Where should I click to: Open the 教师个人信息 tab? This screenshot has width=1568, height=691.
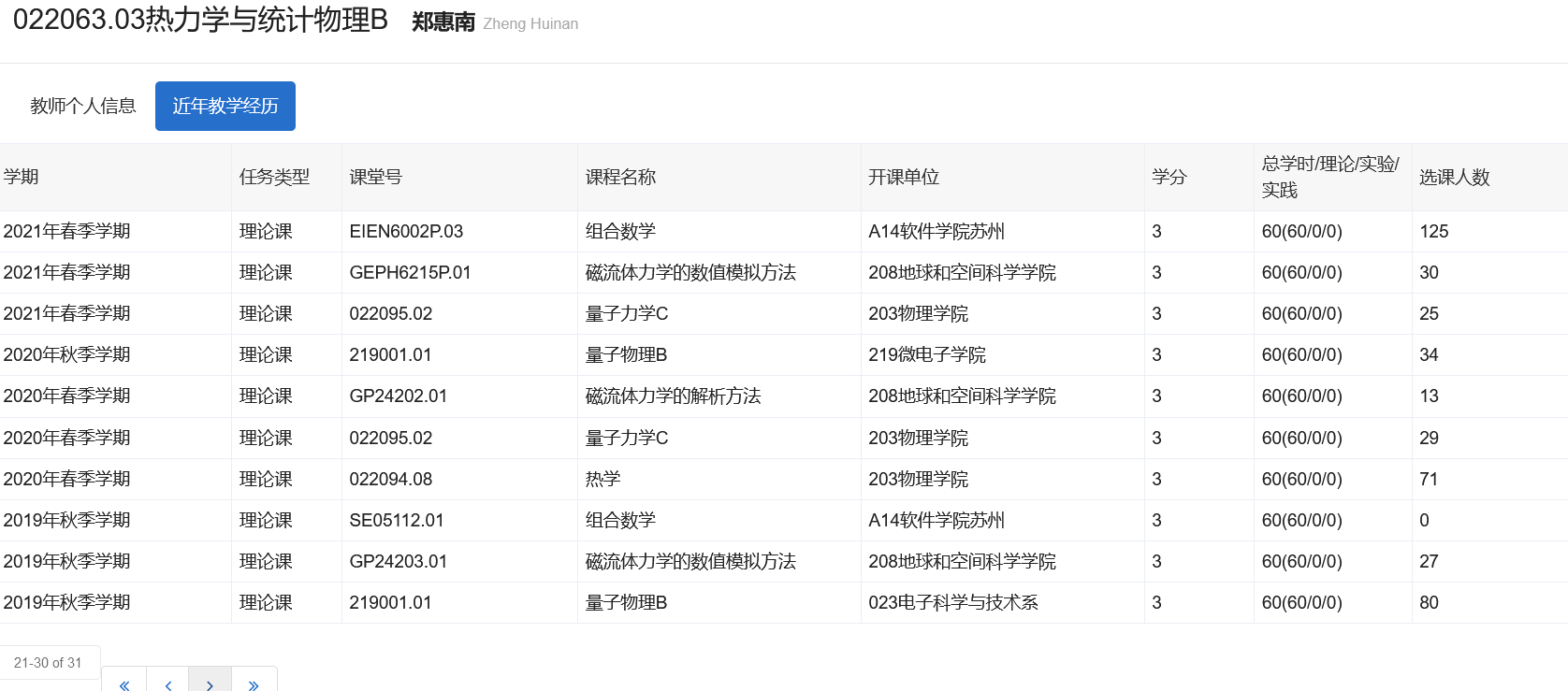click(x=82, y=106)
